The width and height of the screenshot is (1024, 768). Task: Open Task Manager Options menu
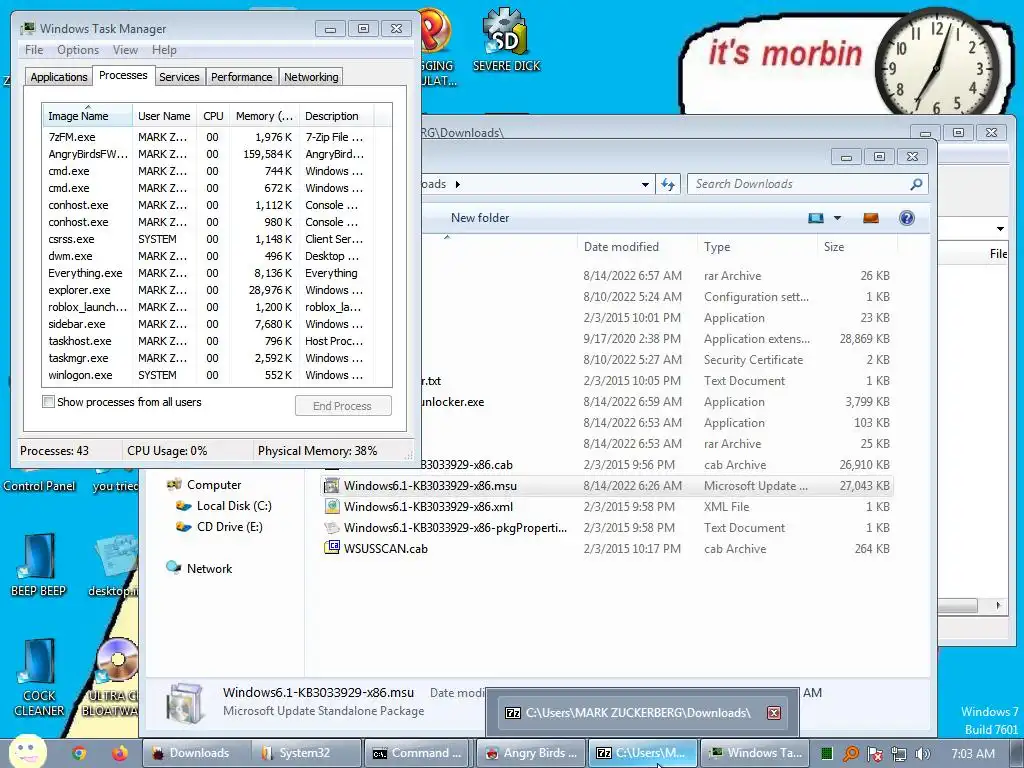78,50
